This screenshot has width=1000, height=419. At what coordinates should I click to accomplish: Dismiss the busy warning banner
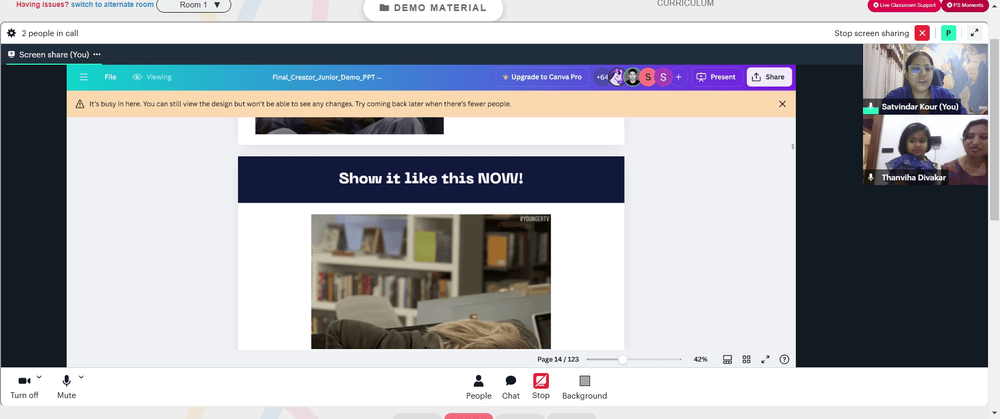(x=783, y=104)
